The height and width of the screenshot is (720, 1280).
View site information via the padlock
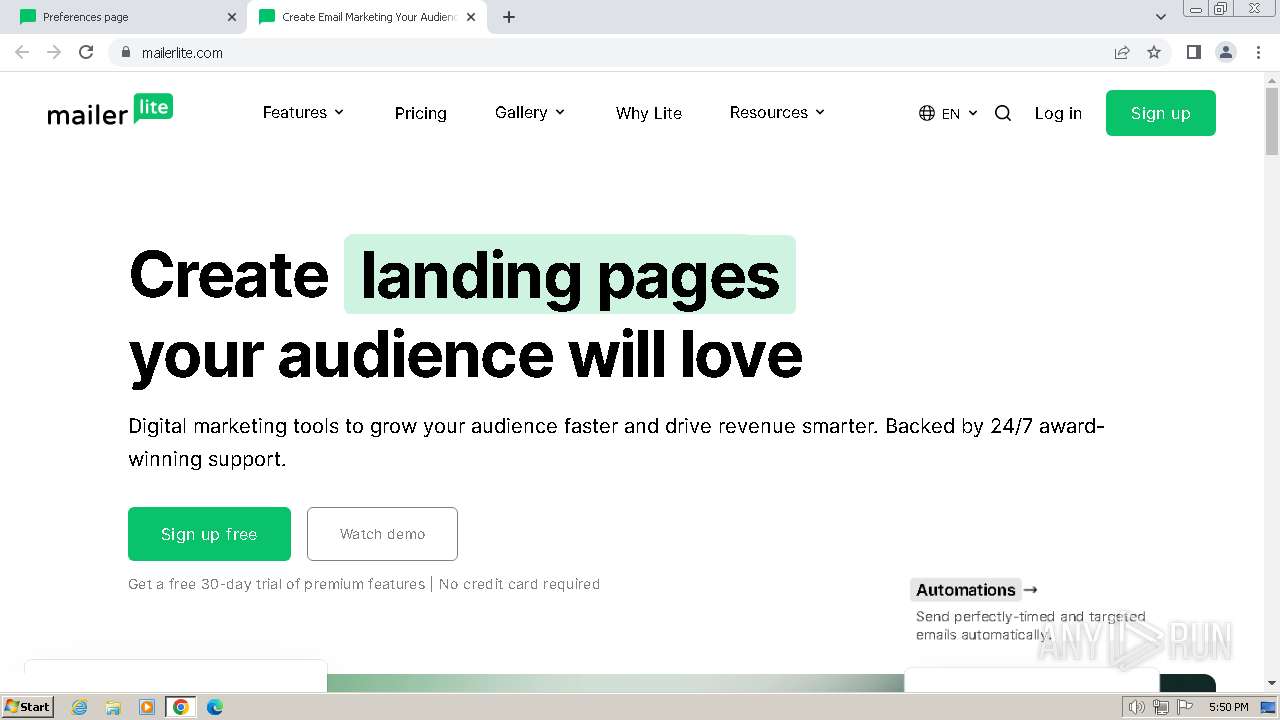(x=125, y=52)
